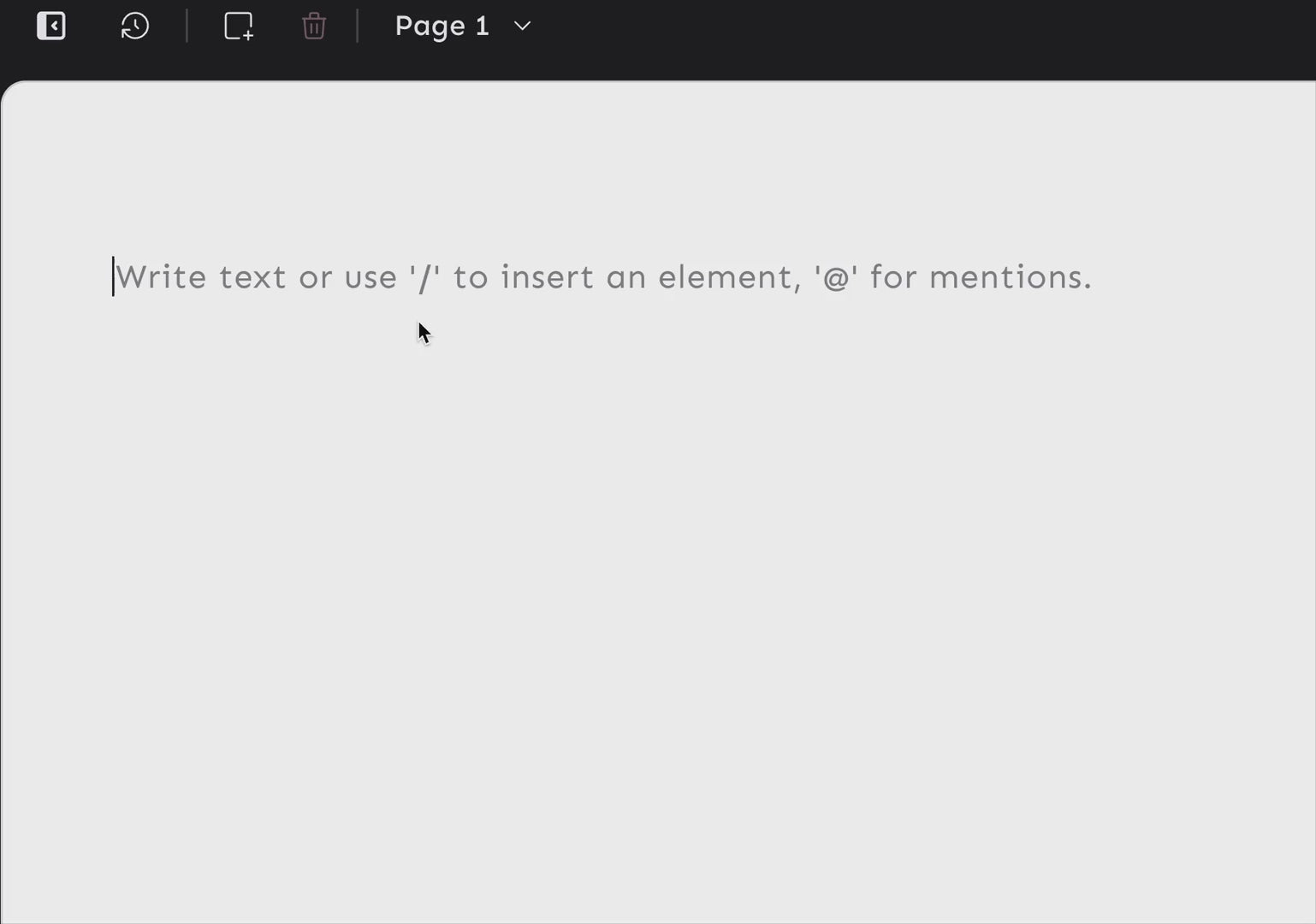Click the Page 1 title text
Screen dimensions: 1316x924
pos(442,26)
